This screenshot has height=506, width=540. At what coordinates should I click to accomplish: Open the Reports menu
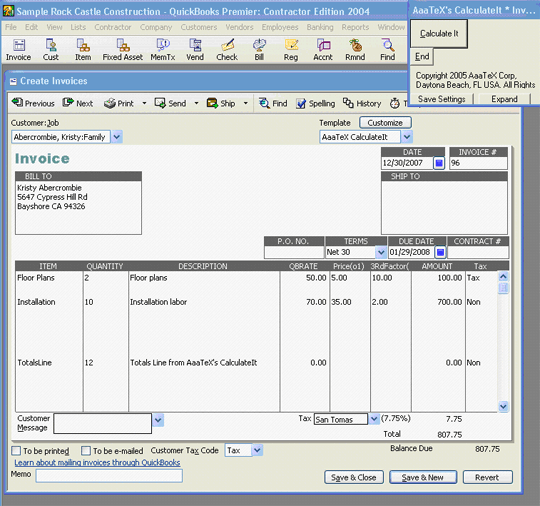[x=355, y=27]
